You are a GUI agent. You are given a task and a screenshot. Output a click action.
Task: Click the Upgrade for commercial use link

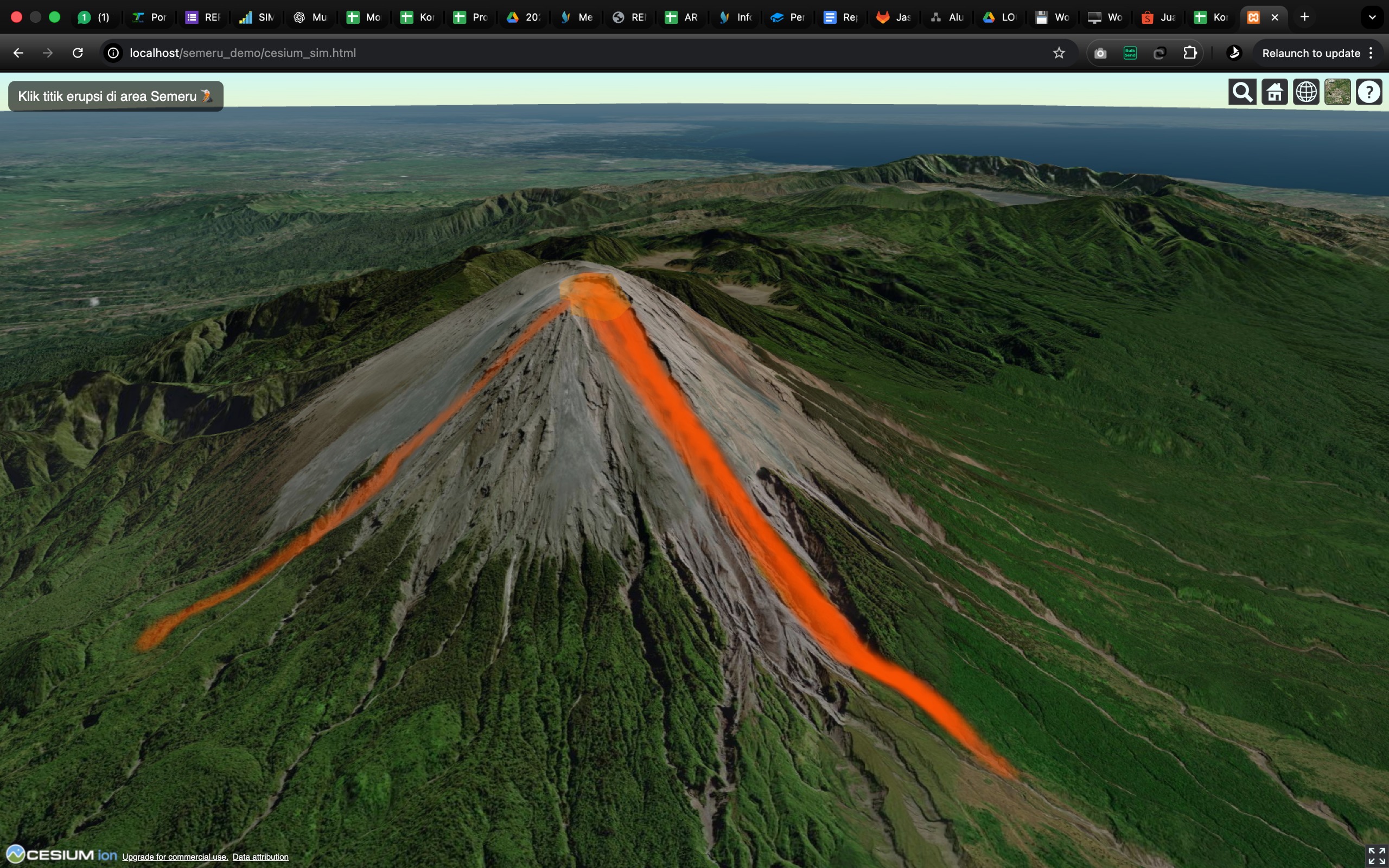click(175, 857)
